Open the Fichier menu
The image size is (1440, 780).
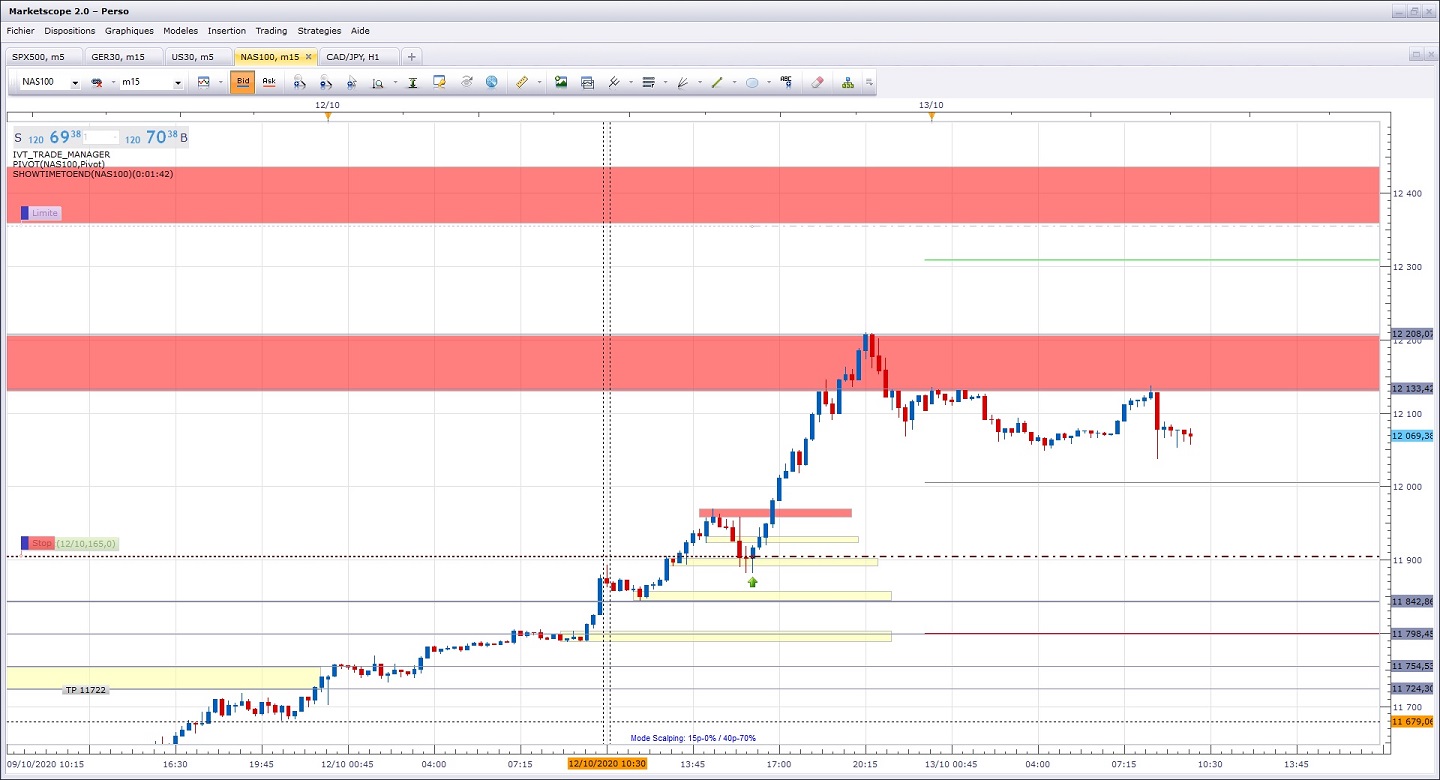tap(21, 31)
